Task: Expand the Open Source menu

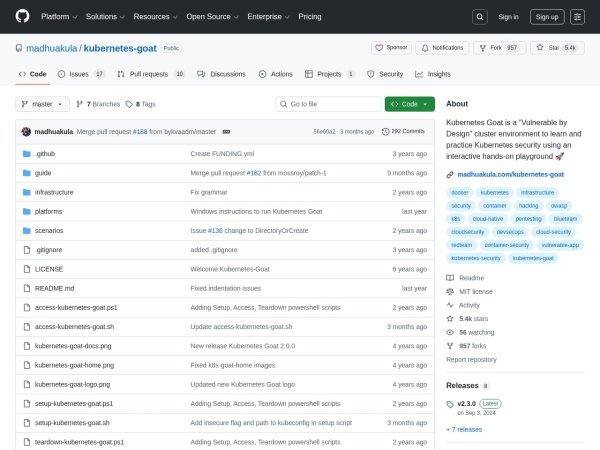Action: [x=212, y=17]
